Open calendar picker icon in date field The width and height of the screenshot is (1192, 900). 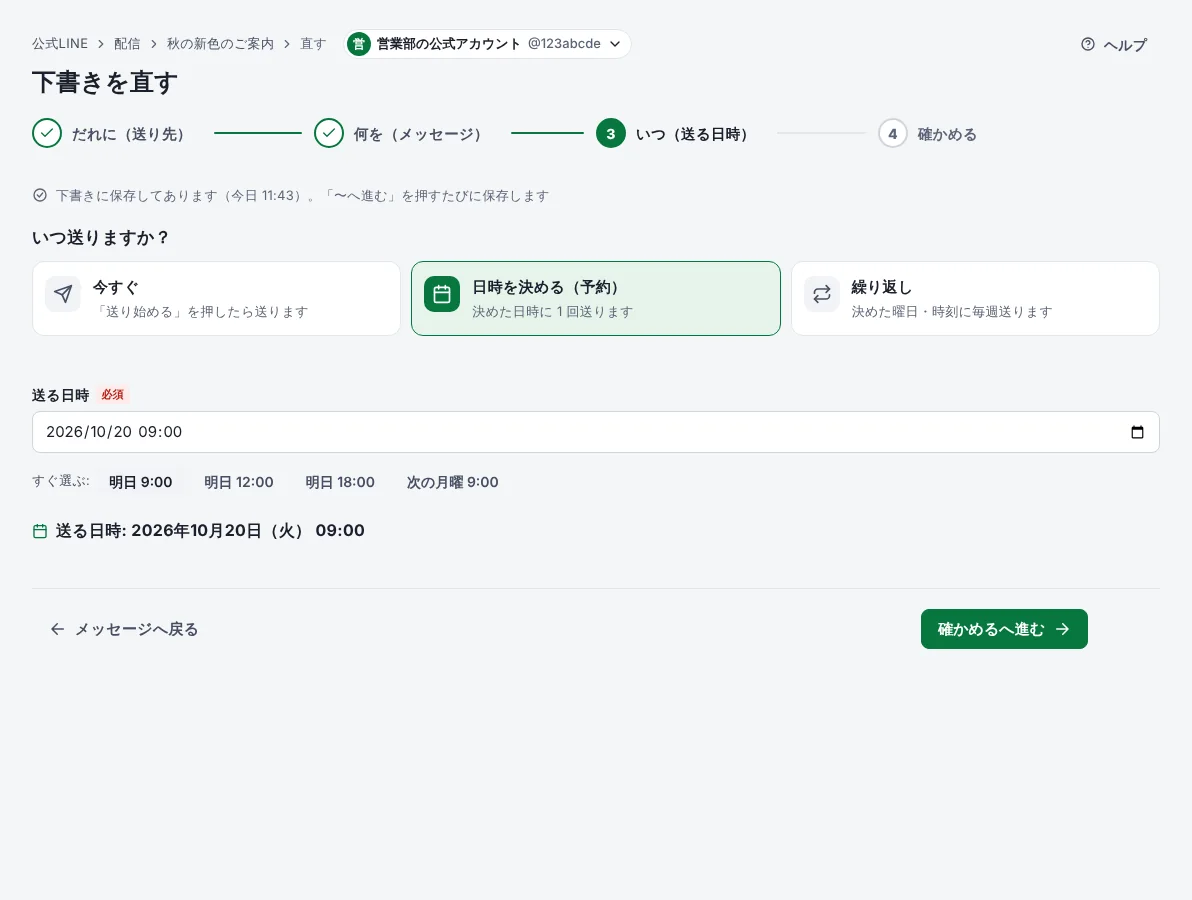1137,432
